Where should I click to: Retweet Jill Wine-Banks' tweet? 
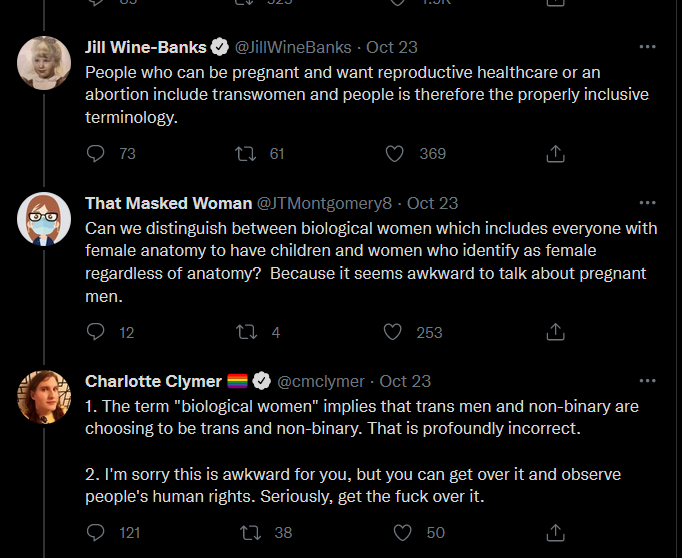(x=244, y=153)
